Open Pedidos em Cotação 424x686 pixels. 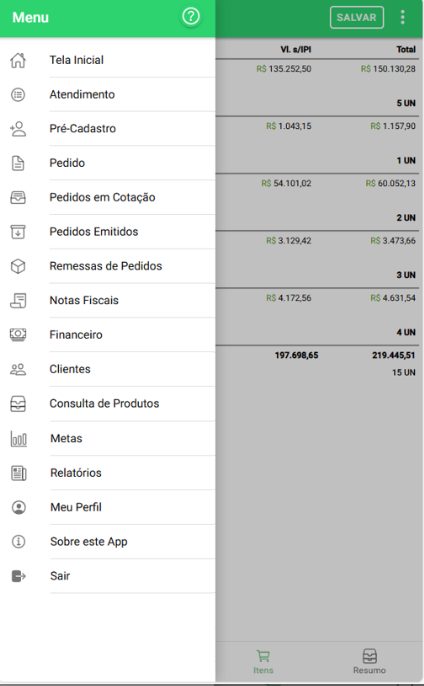(108, 197)
